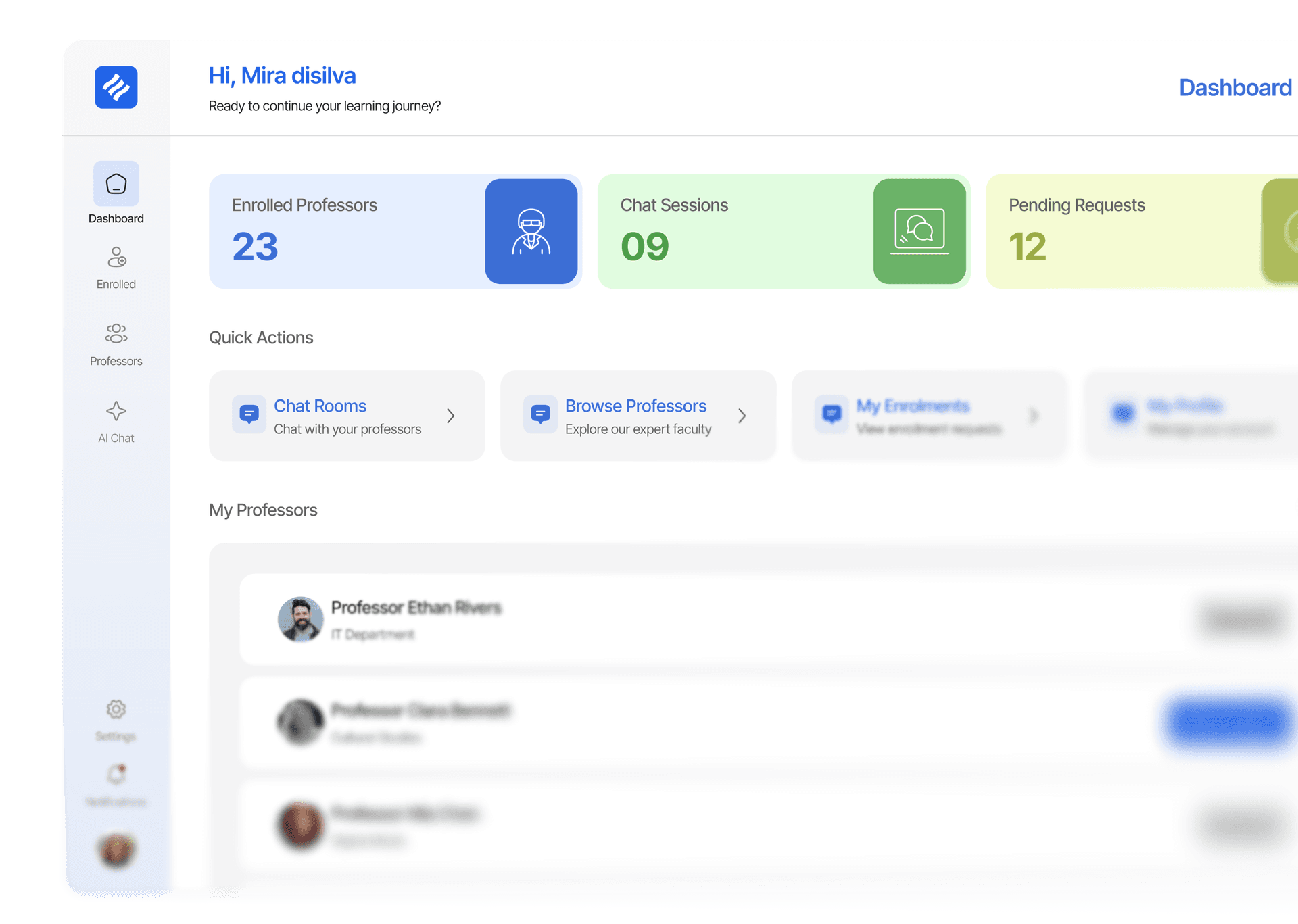Click the second professor's avatar, Cultural Studies row
Viewport: 1298px width, 924px height.
click(301, 722)
